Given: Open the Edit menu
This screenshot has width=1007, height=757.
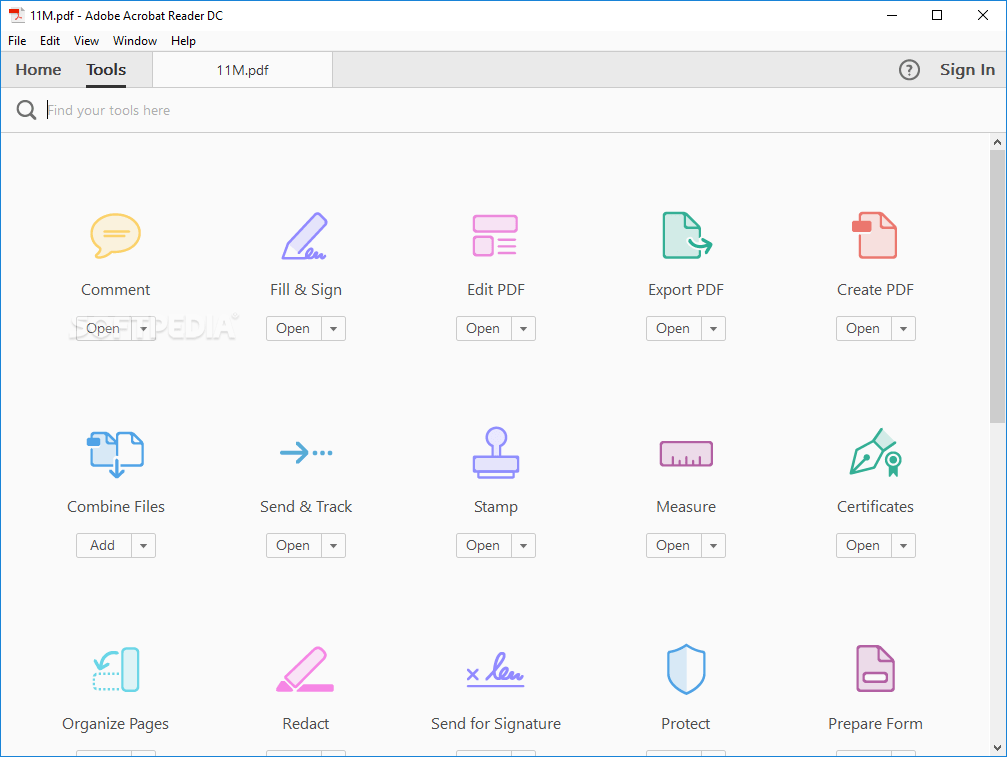Looking at the screenshot, I should 49,41.
